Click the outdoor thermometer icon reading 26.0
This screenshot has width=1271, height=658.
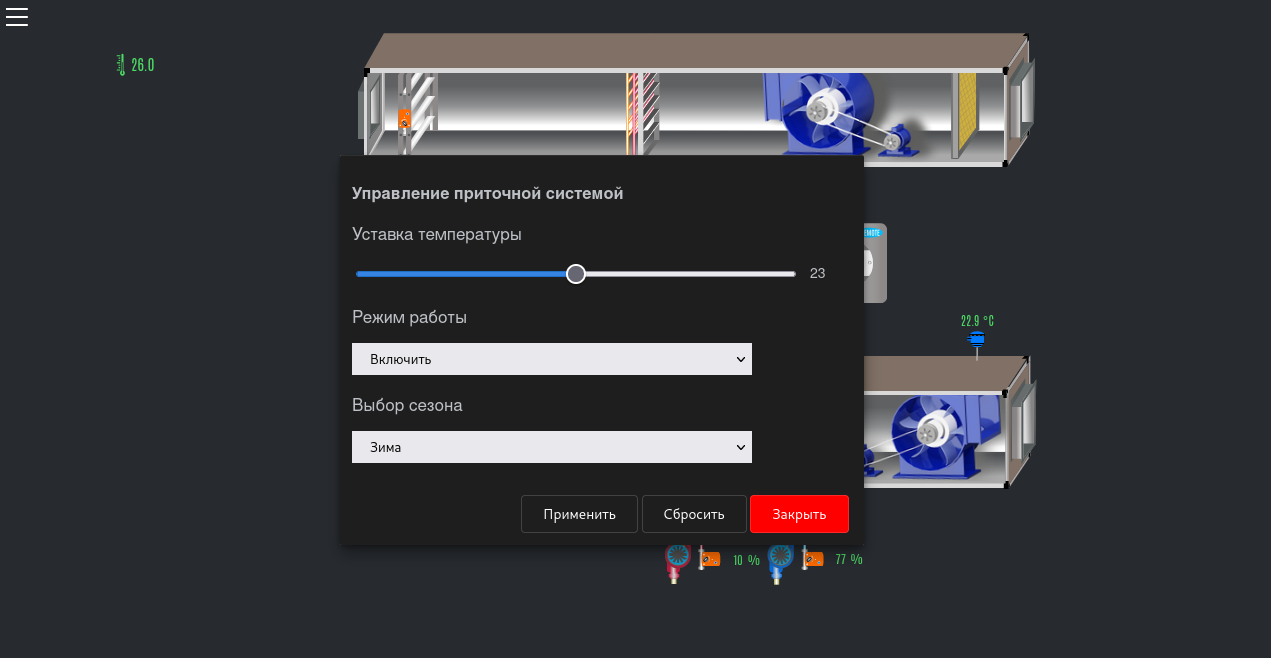click(x=121, y=65)
